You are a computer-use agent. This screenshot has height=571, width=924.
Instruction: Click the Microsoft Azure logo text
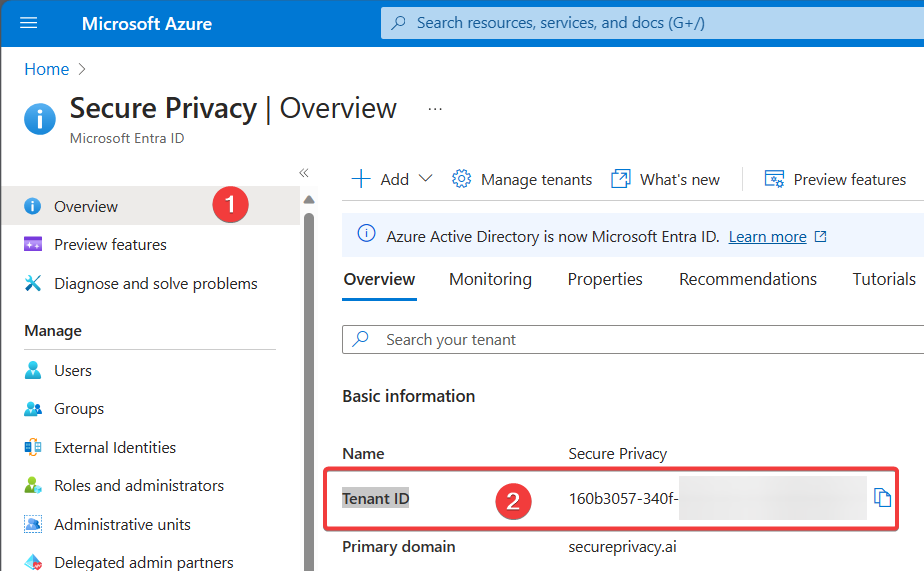[147, 24]
